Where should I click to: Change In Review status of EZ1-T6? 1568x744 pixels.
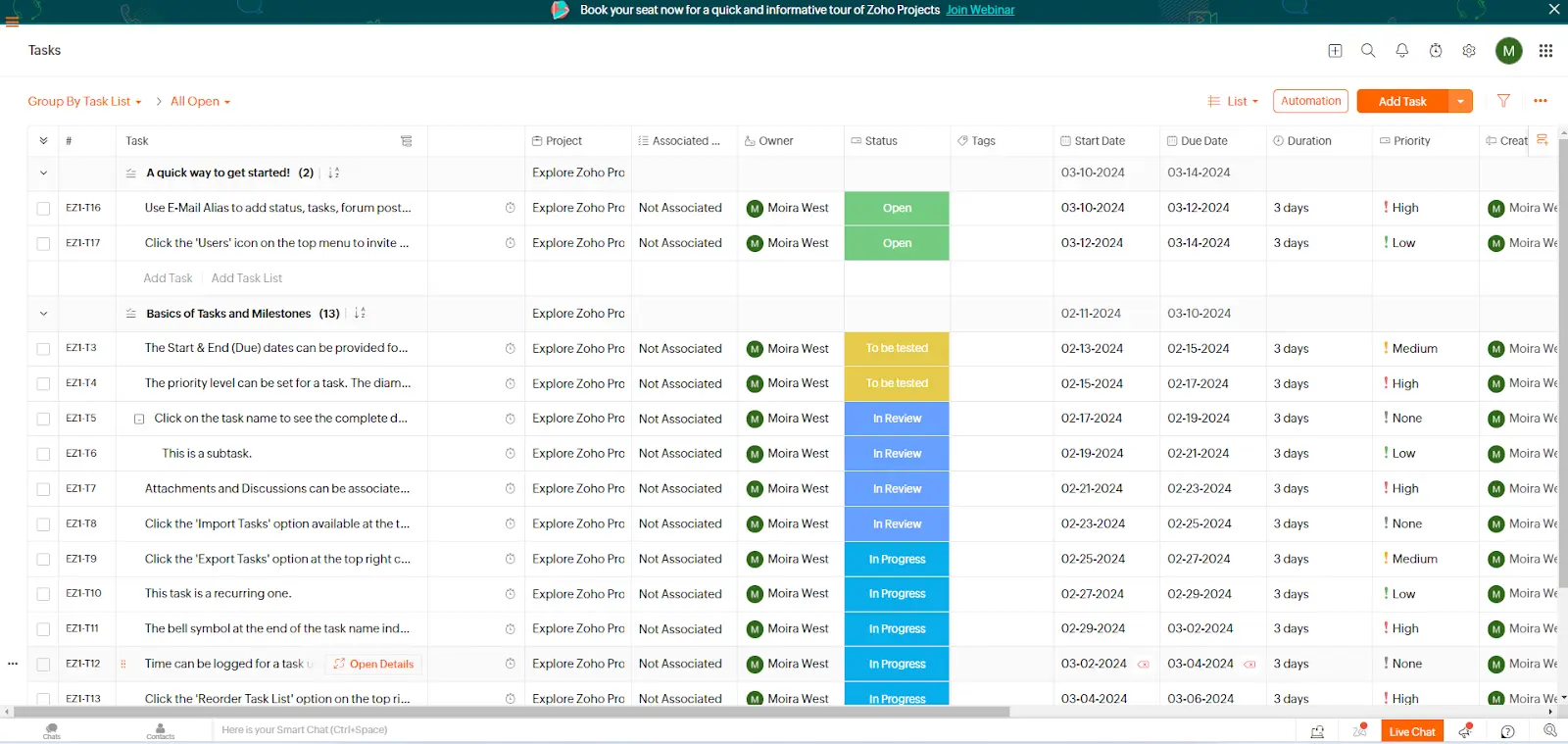pyautogui.click(x=897, y=454)
